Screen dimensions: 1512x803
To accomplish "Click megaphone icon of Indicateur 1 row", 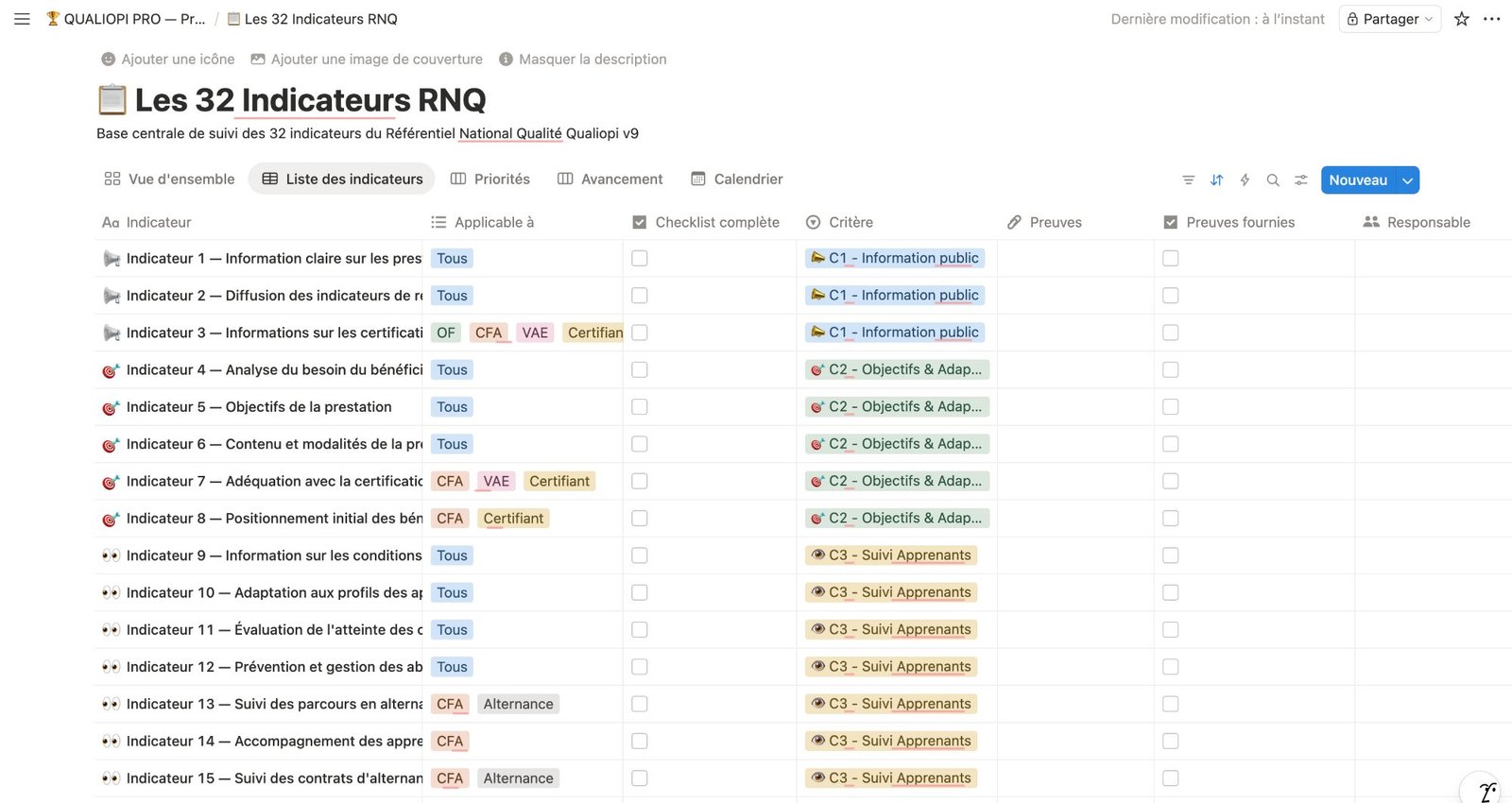I will [x=111, y=259].
